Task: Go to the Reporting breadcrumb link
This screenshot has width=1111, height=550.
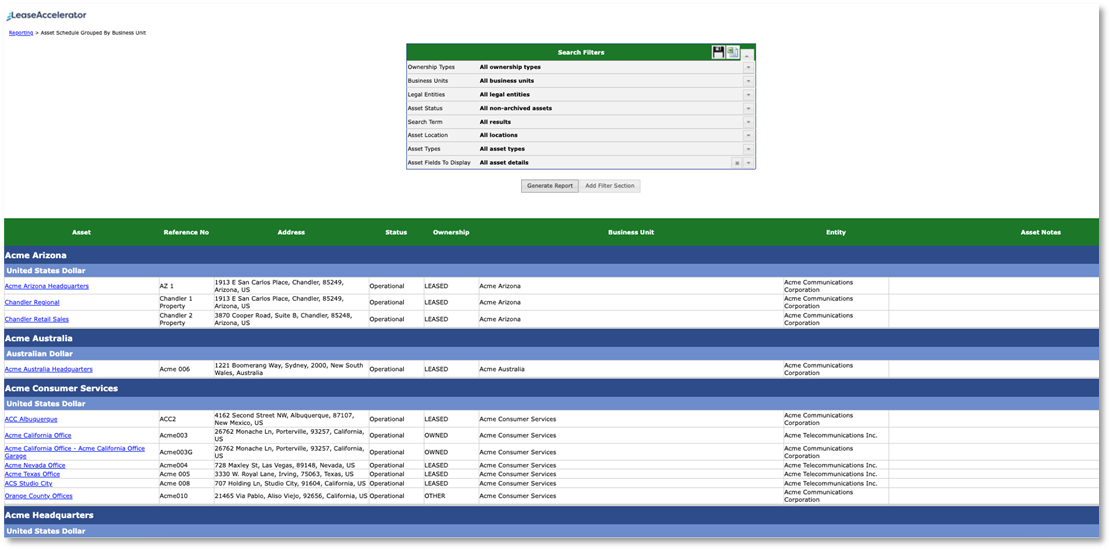Action: 21,33
